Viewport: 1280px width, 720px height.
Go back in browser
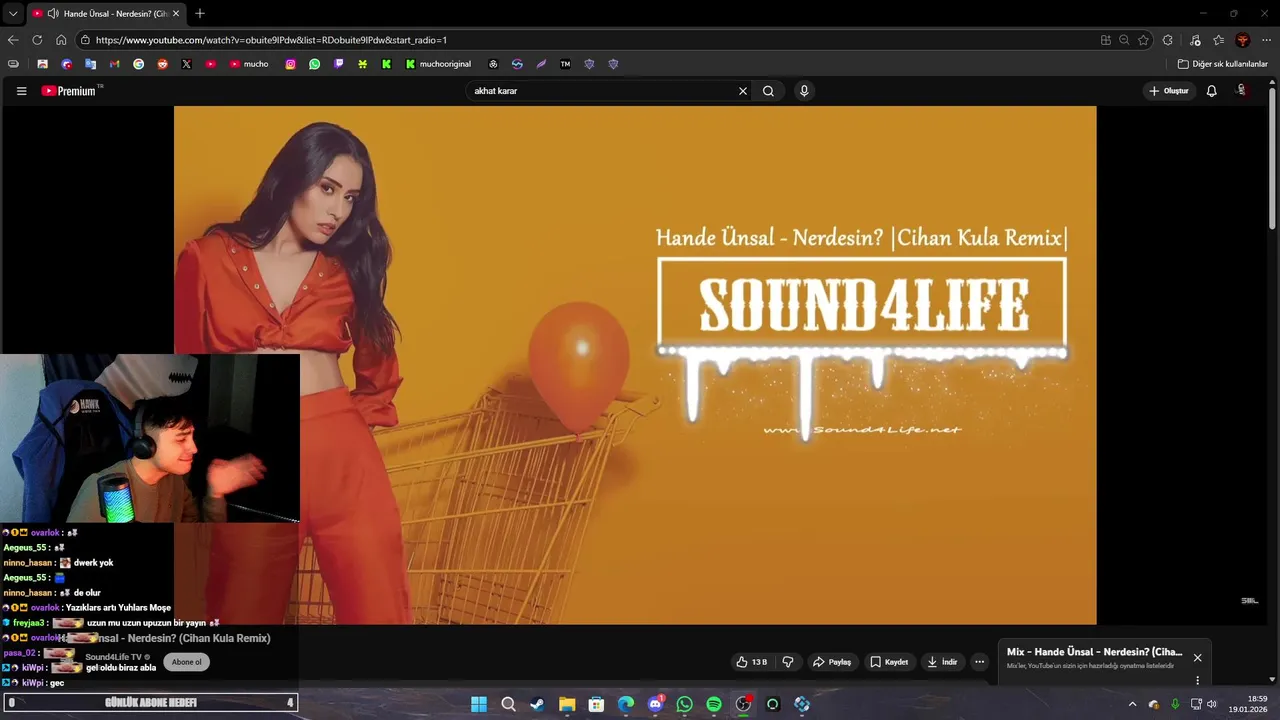coord(13,40)
